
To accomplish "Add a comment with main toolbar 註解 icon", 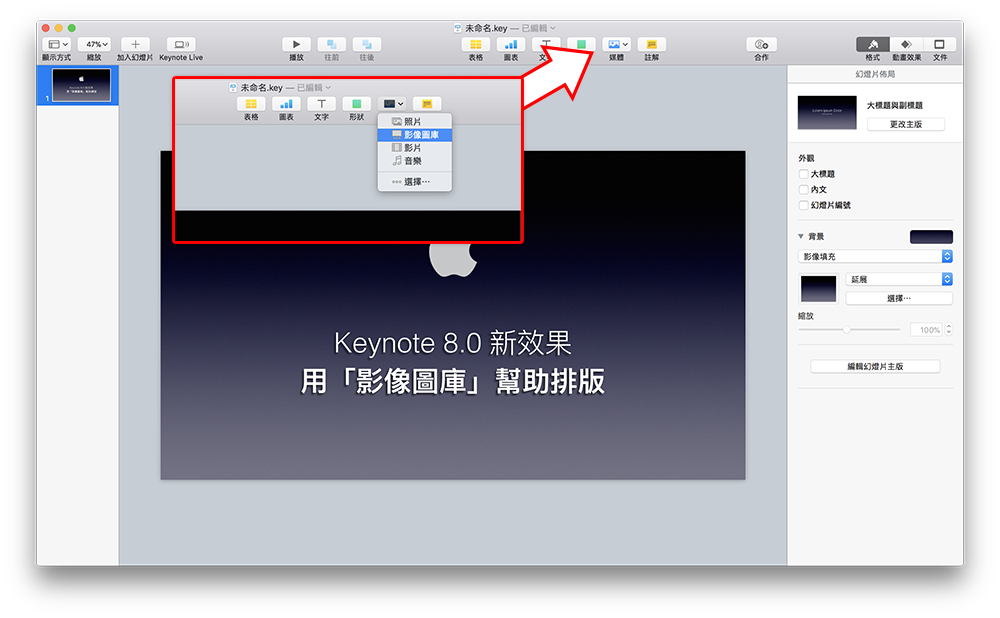I will tap(651, 44).
